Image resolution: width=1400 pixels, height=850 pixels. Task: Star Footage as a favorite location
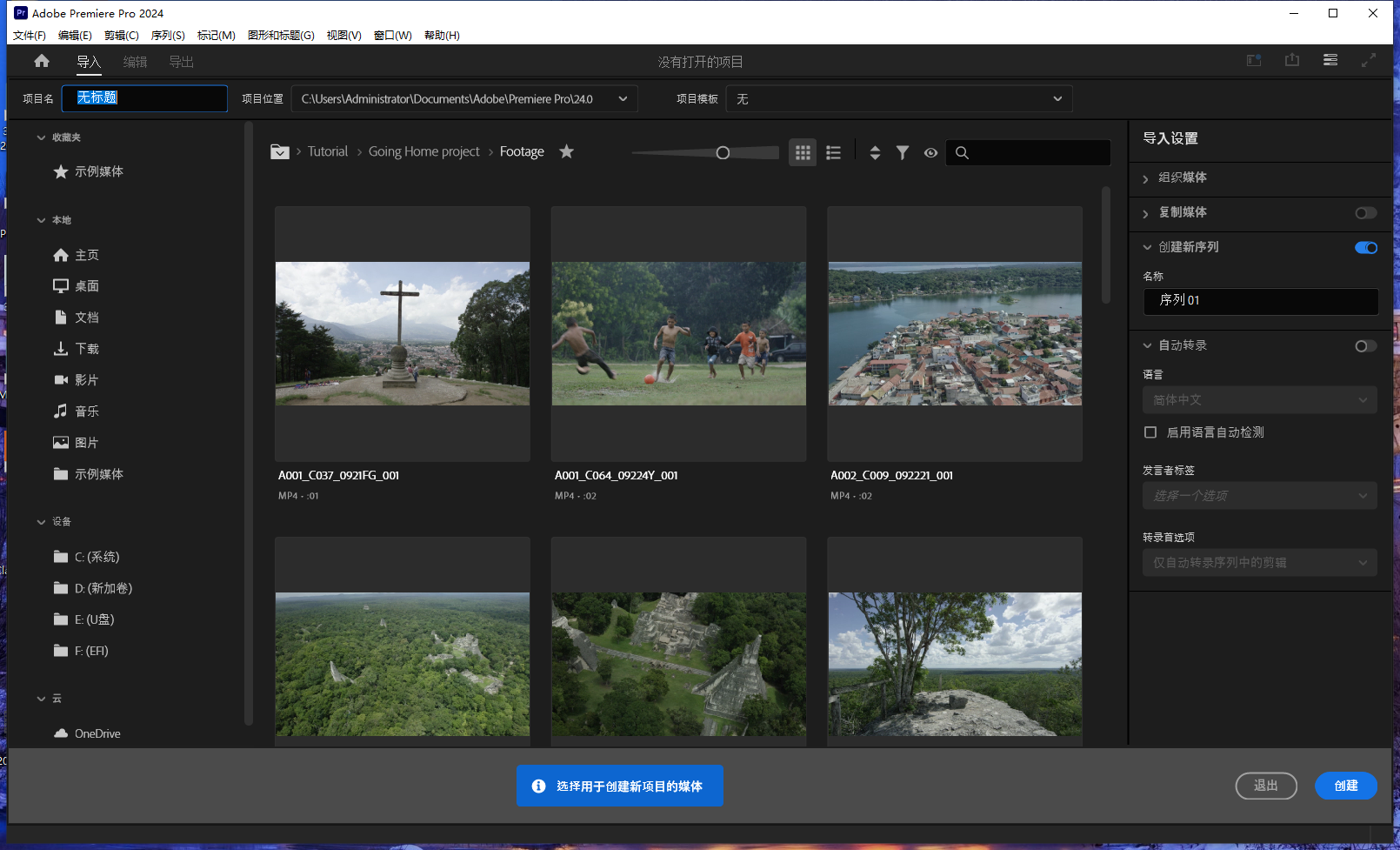tap(566, 151)
